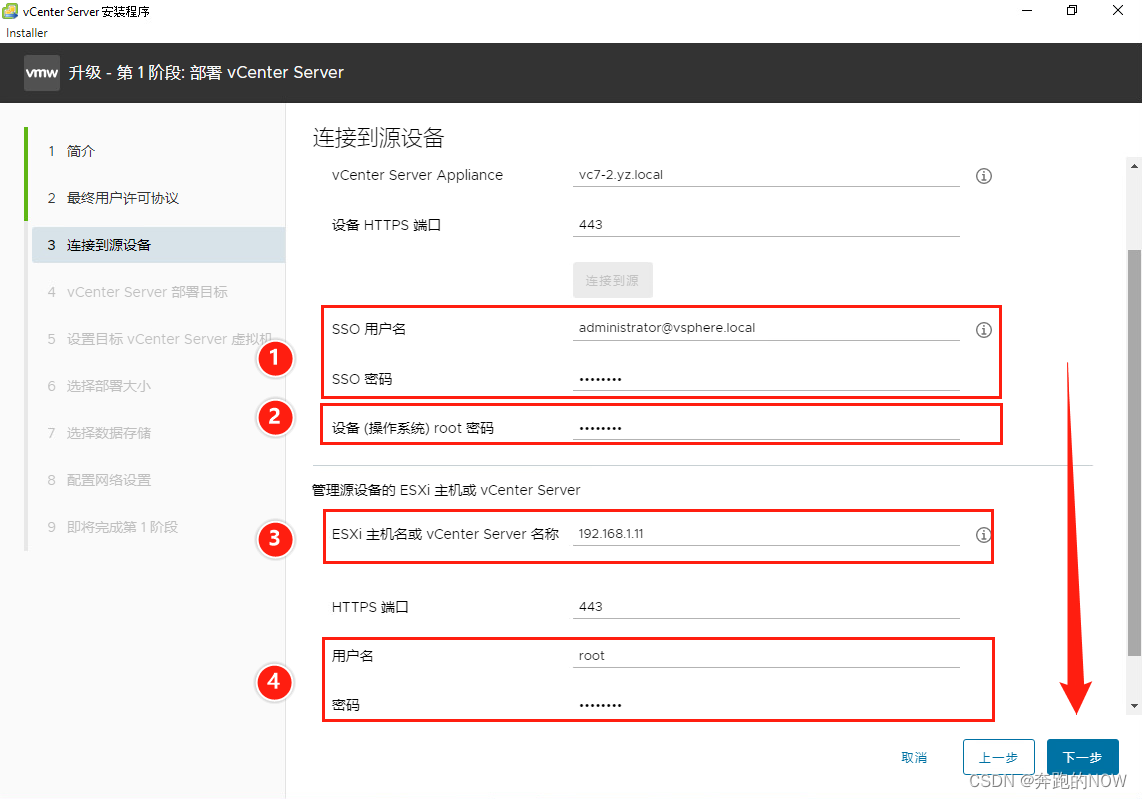Image resolution: width=1142 pixels, height=799 pixels.
Task: Click the vCenter Server Appliance address field
Action: [x=766, y=175]
